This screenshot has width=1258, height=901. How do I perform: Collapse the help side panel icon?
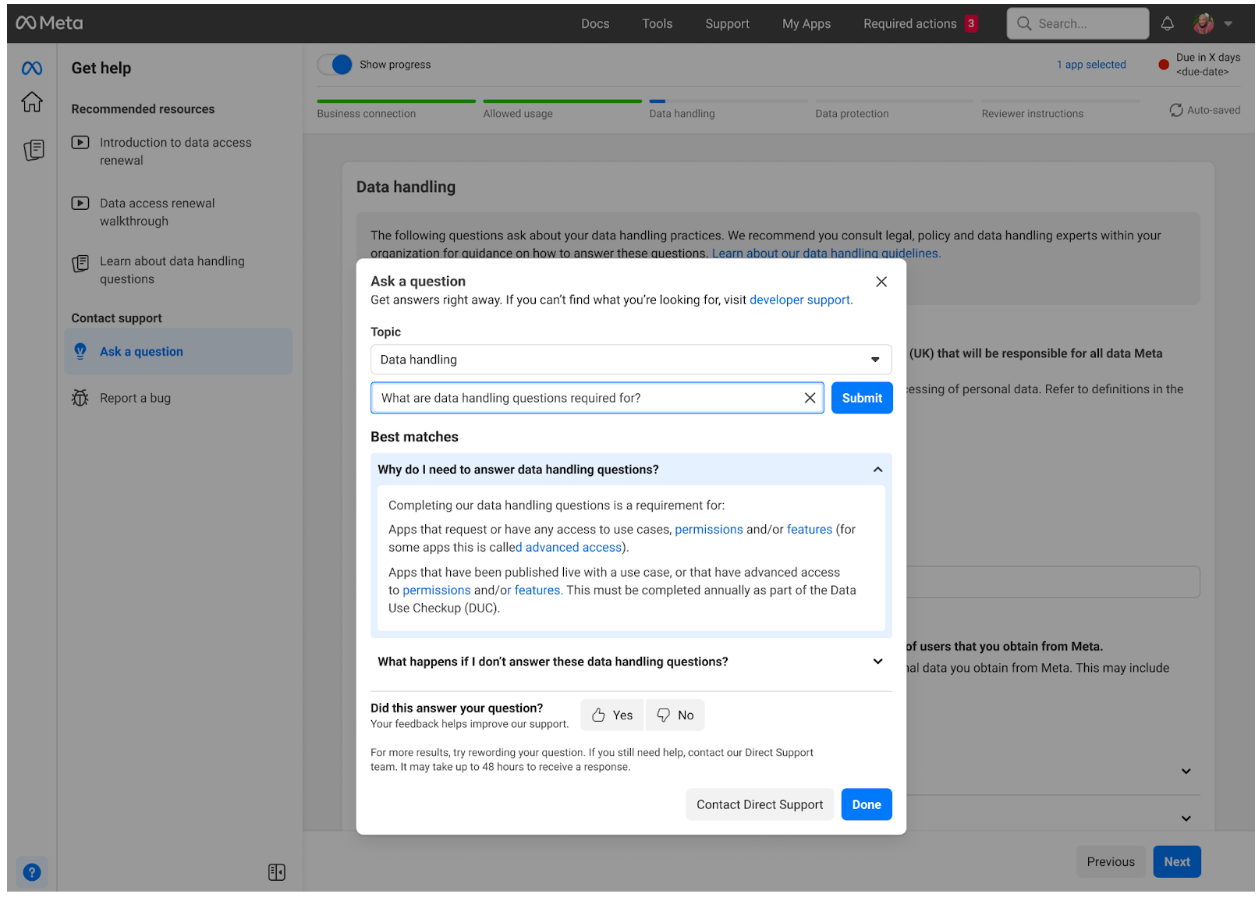click(277, 872)
